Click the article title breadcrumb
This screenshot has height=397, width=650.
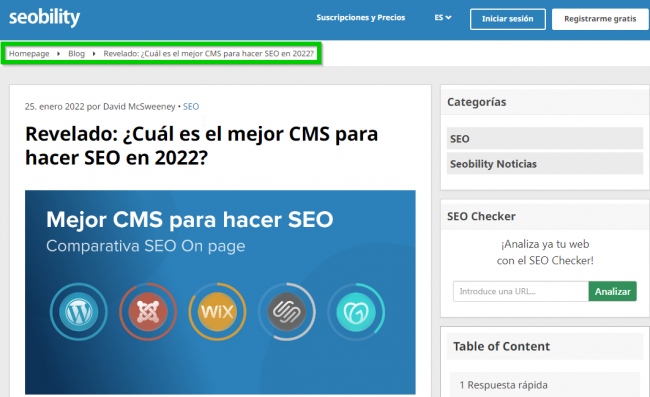209,53
